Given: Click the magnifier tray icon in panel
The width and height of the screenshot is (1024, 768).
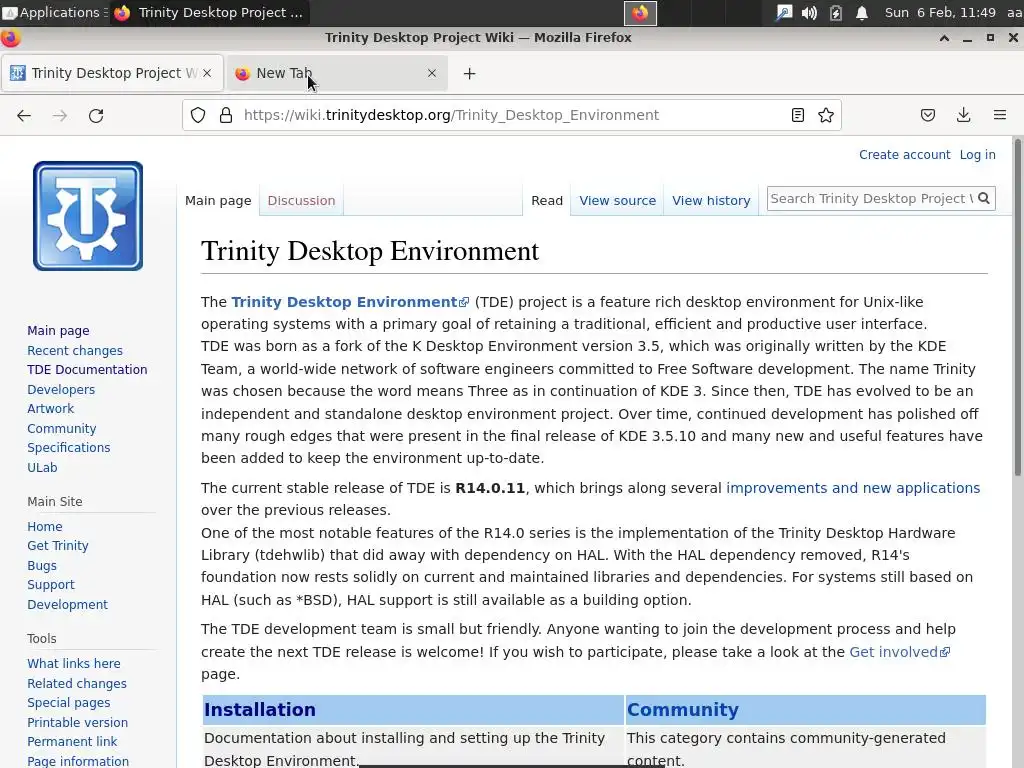Looking at the screenshot, I should pos(783,12).
